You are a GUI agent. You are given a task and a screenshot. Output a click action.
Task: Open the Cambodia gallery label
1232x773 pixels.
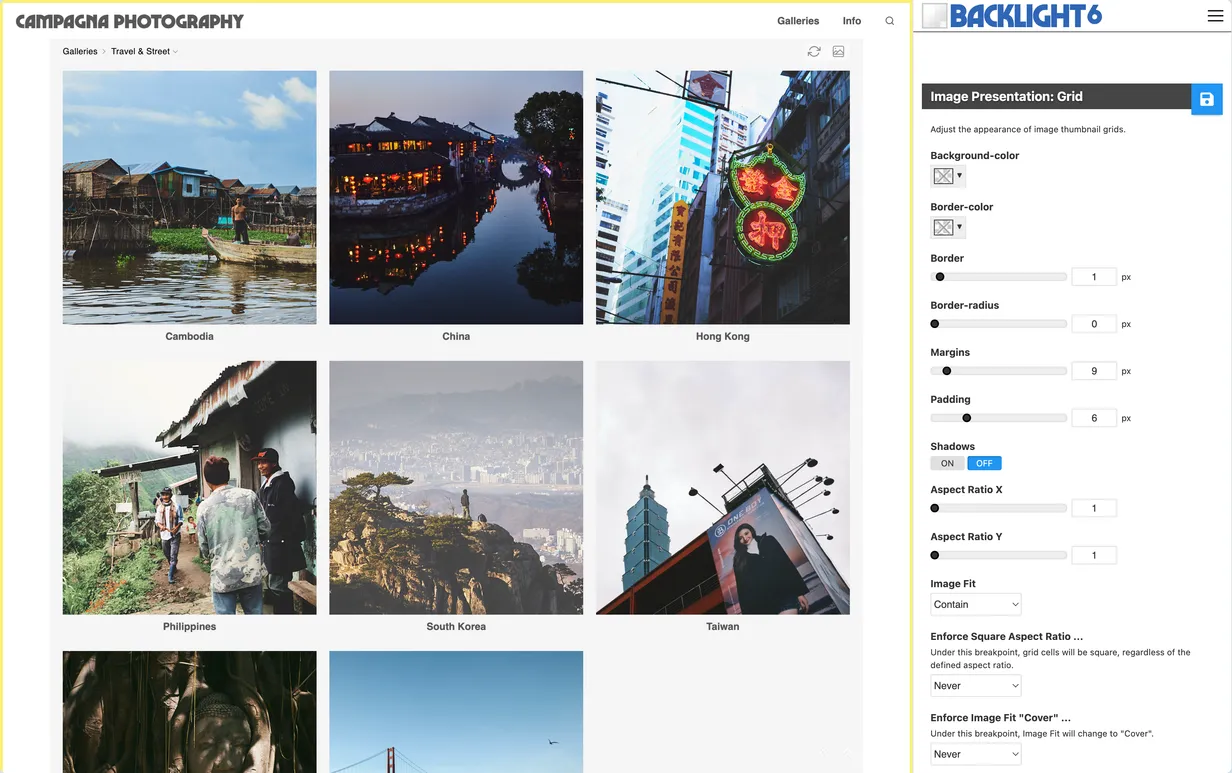(189, 336)
